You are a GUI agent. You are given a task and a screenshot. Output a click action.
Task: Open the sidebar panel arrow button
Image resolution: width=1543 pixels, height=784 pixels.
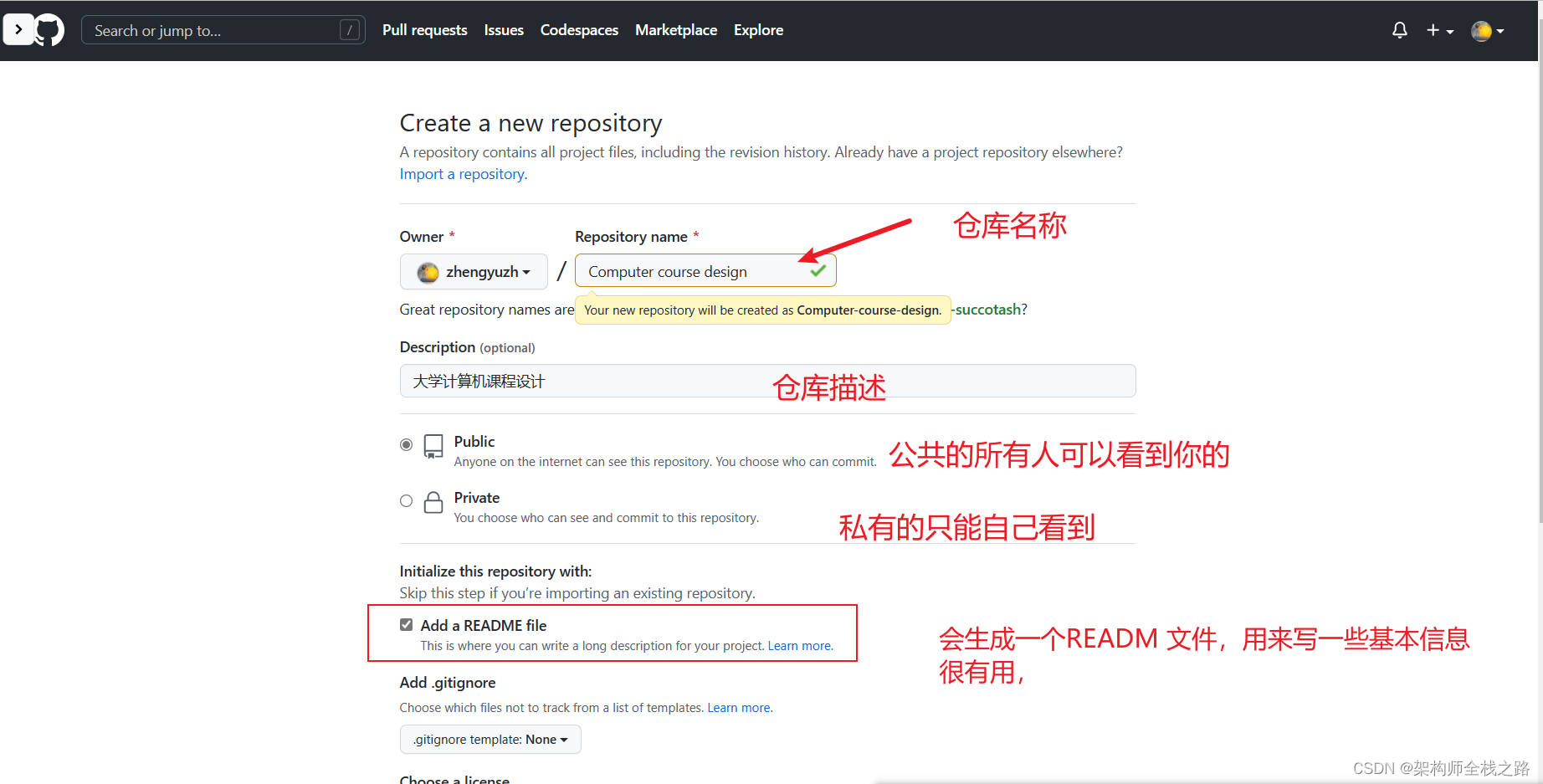[18, 29]
